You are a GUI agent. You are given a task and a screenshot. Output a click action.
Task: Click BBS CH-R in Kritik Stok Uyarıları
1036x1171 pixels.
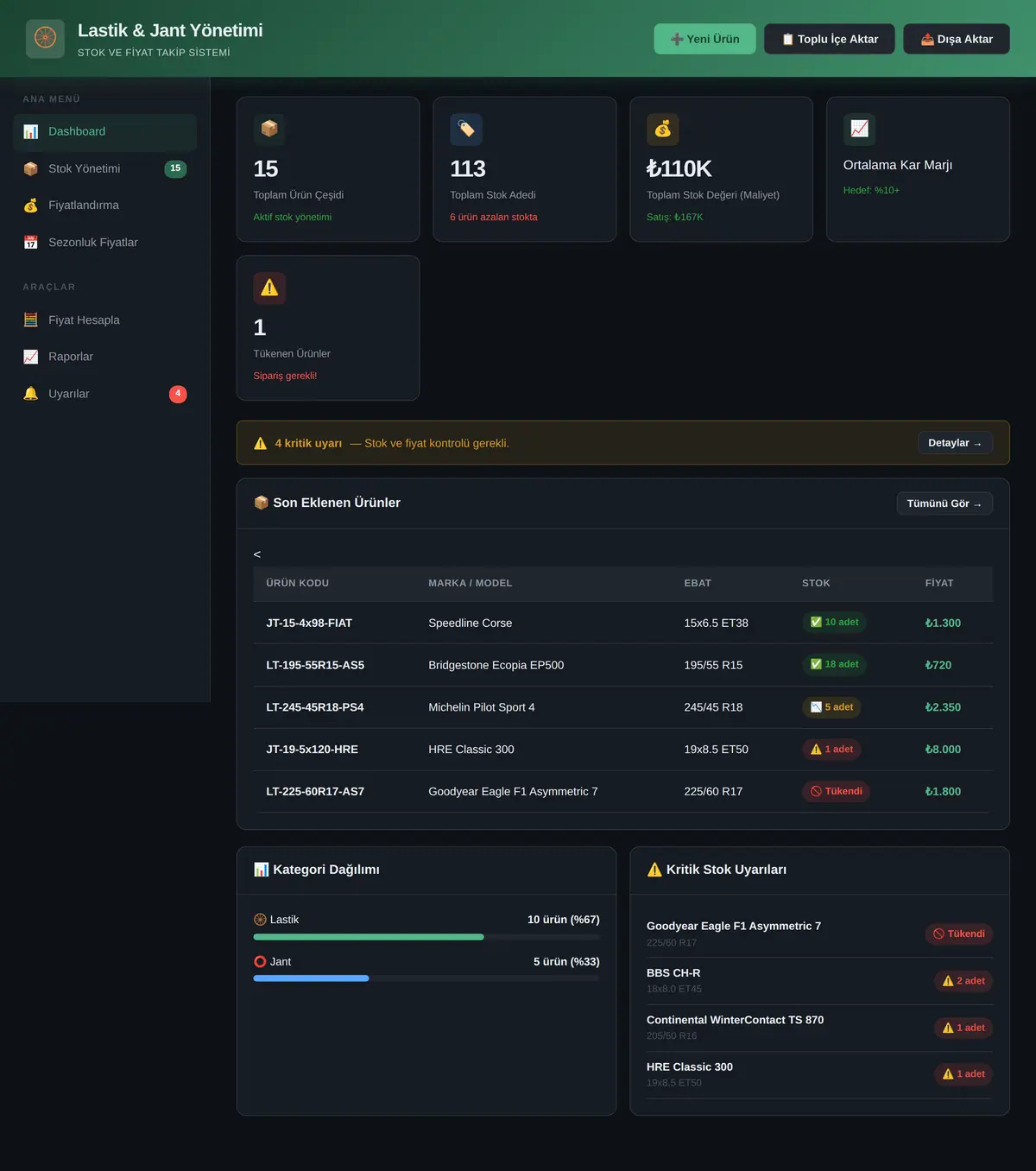pyautogui.click(x=673, y=973)
